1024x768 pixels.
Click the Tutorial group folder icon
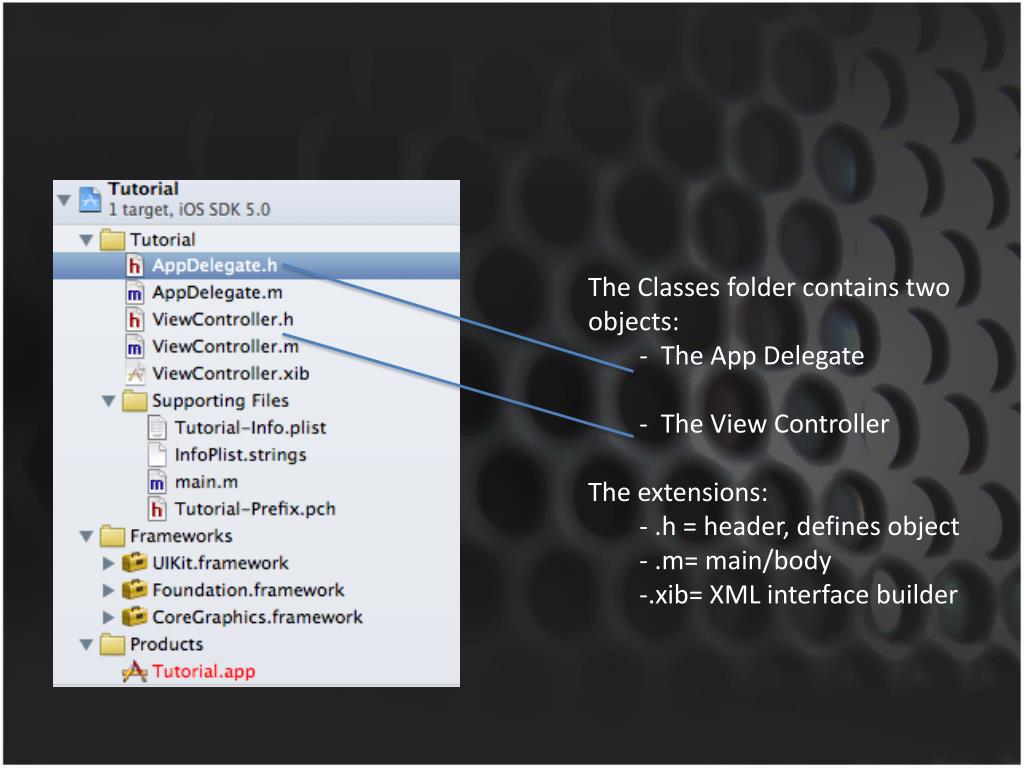click(112, 240)
